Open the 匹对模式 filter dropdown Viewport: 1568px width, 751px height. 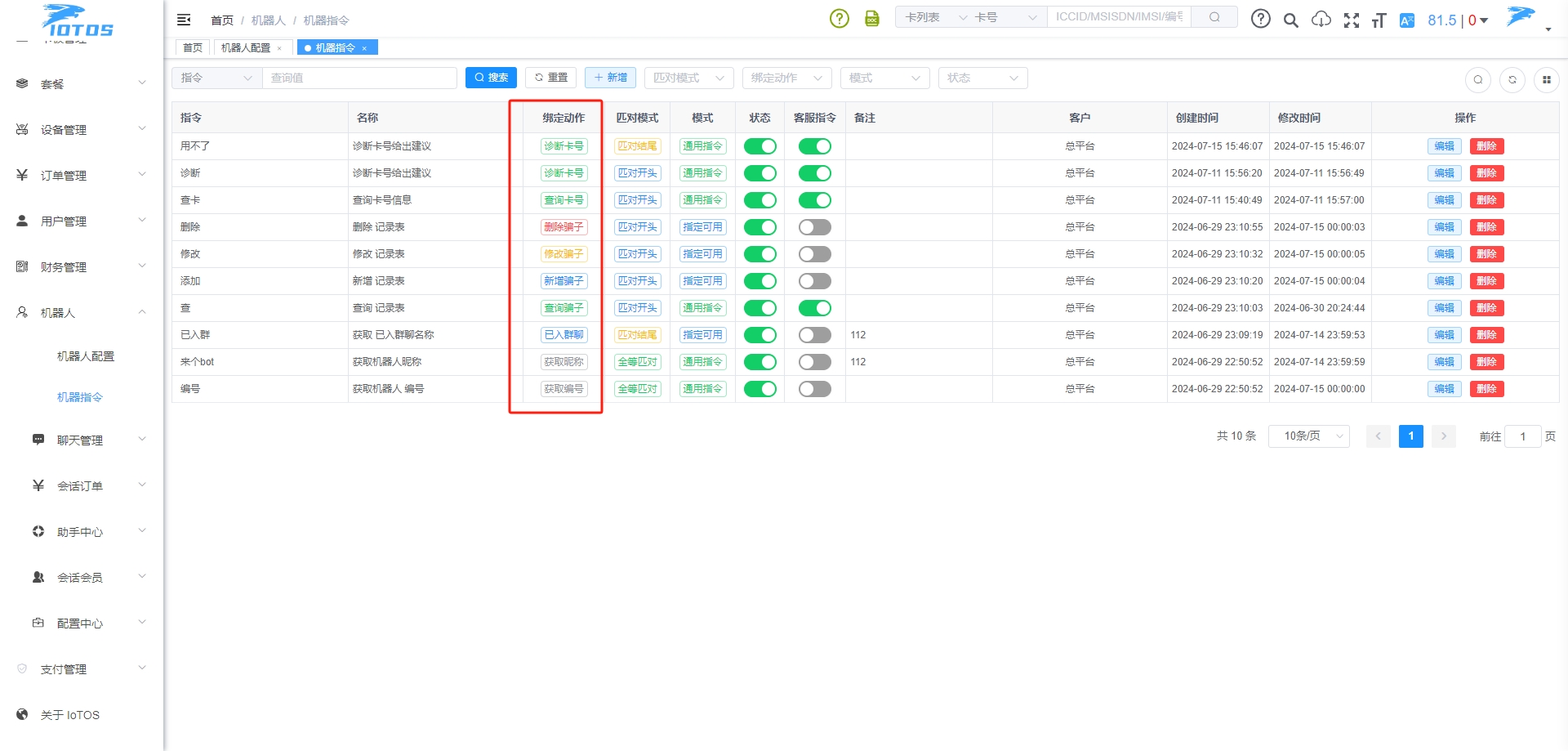(x=689, y=78)
